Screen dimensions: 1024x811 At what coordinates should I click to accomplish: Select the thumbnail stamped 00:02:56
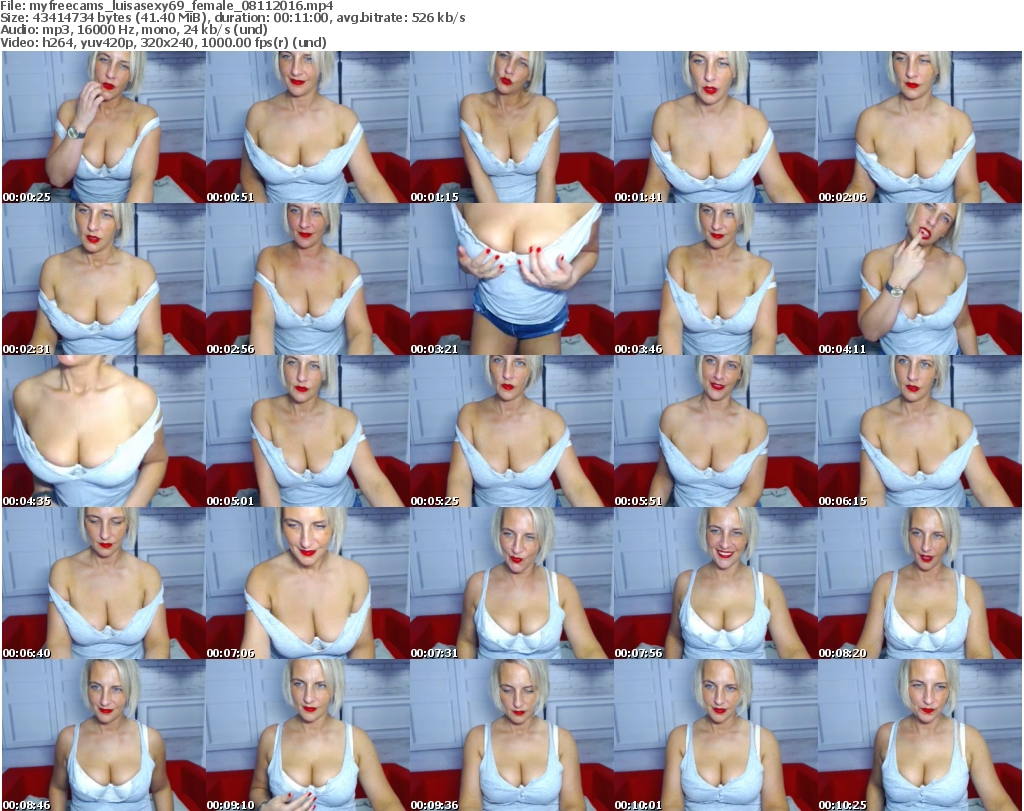(308, 279)
